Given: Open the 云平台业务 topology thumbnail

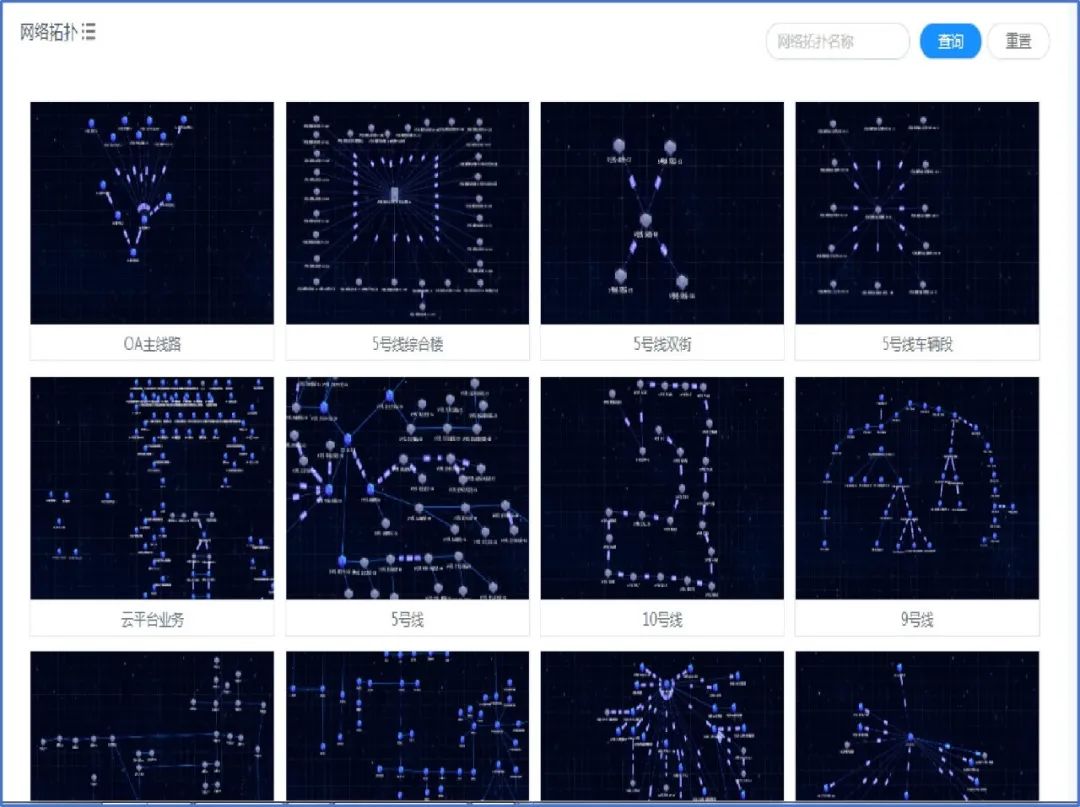Looking at the screenshot, I should [x=152, y=488].
